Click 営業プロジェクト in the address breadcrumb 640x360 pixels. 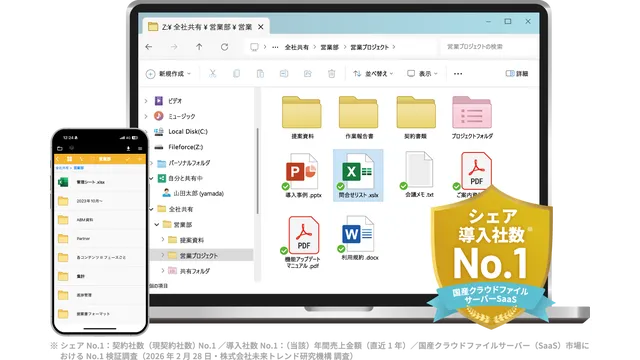[369, 47]
